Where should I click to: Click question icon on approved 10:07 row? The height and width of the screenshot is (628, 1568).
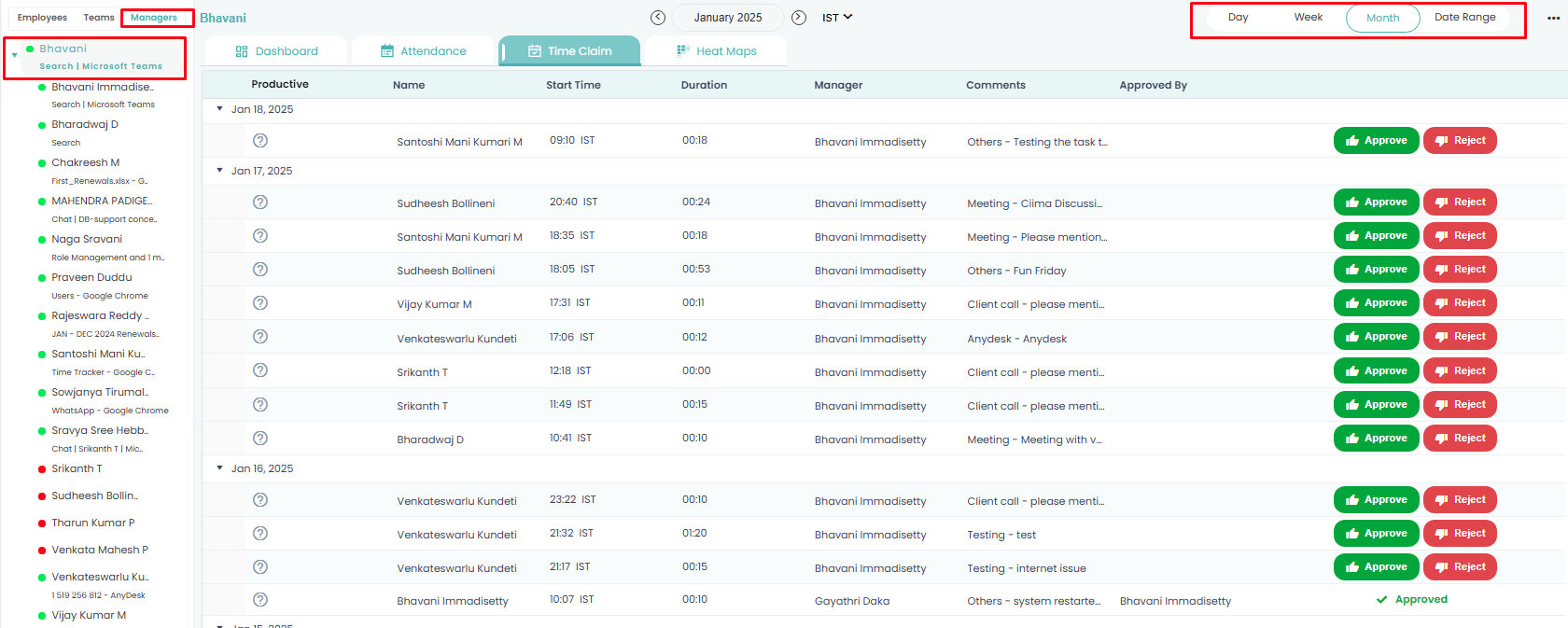click(x=260, y=600)
